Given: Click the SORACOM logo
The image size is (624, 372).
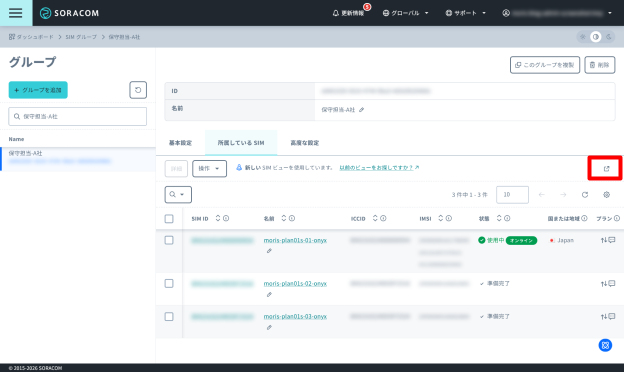Looking at the screenshot, I should pyautogui.click(x=69, y=13).
